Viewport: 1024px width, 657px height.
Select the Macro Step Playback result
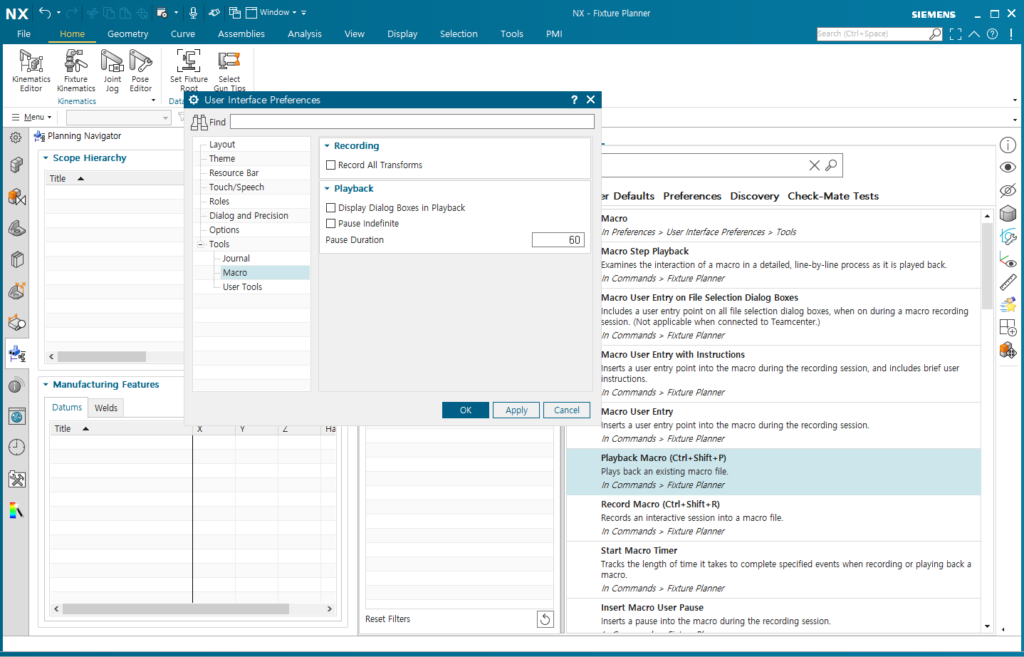(773, 265)
